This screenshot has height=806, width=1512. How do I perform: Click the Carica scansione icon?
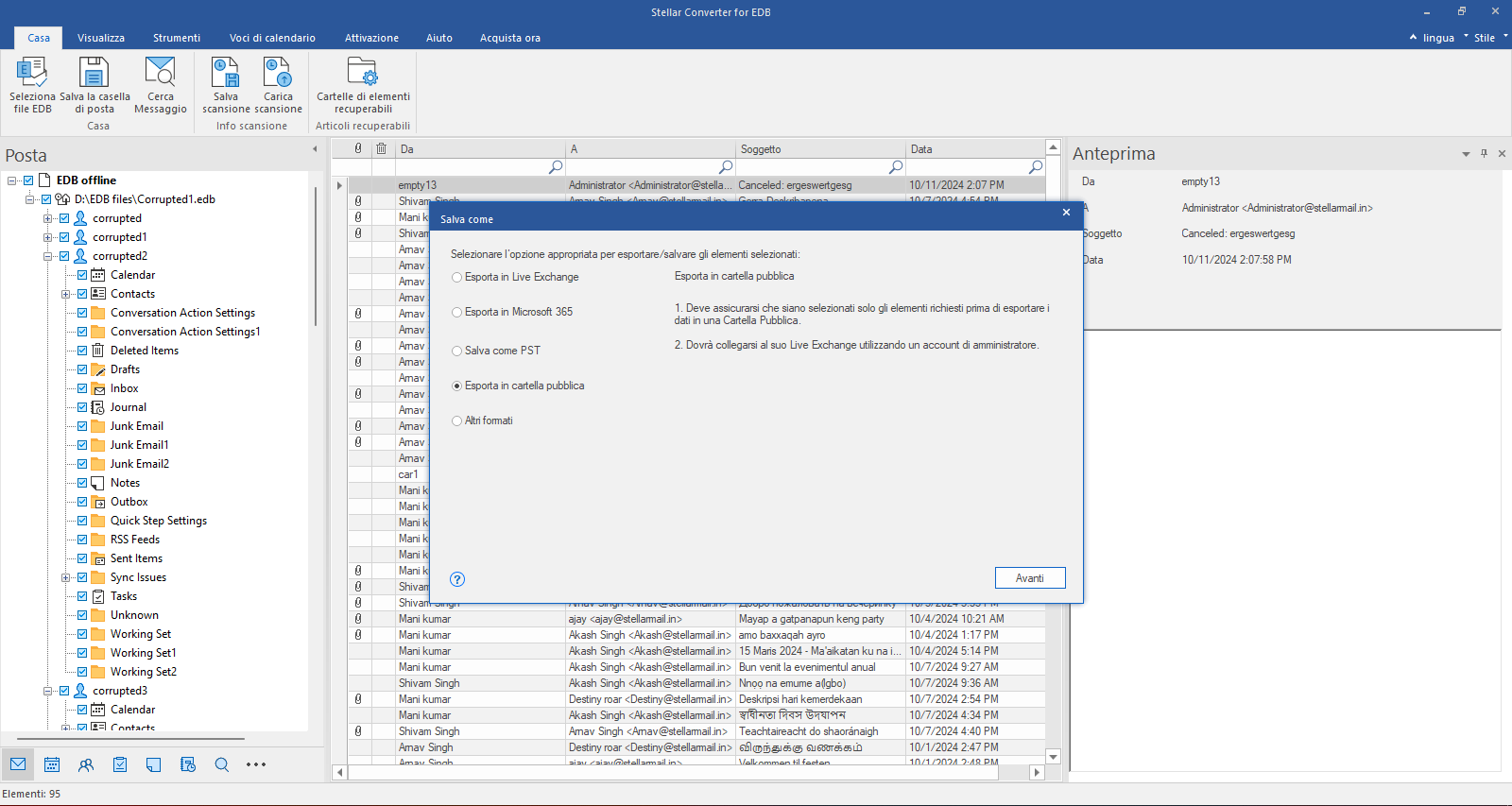pyautogui.click(x=278, y=72)
